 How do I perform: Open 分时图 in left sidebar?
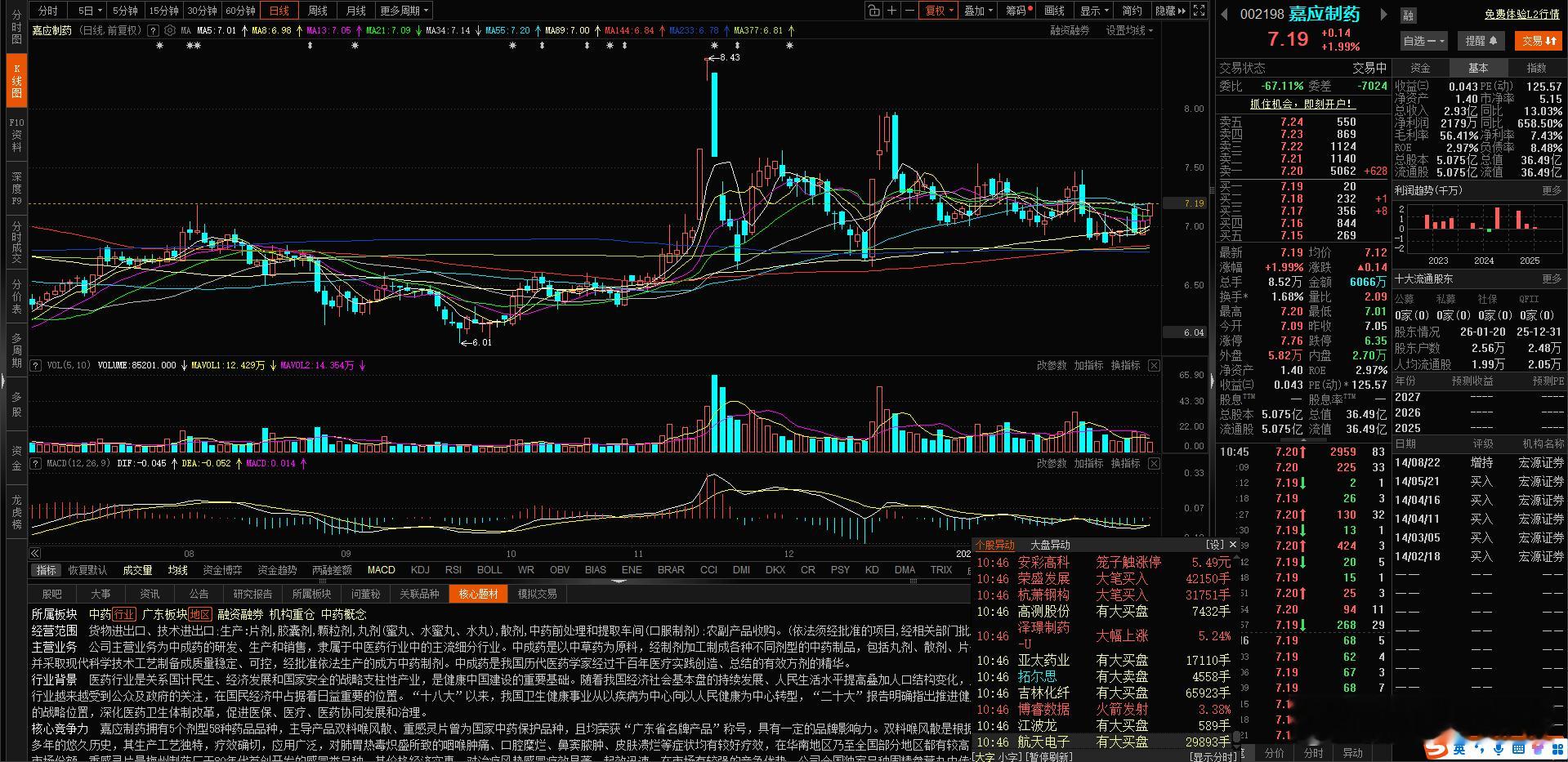[16, 27]
